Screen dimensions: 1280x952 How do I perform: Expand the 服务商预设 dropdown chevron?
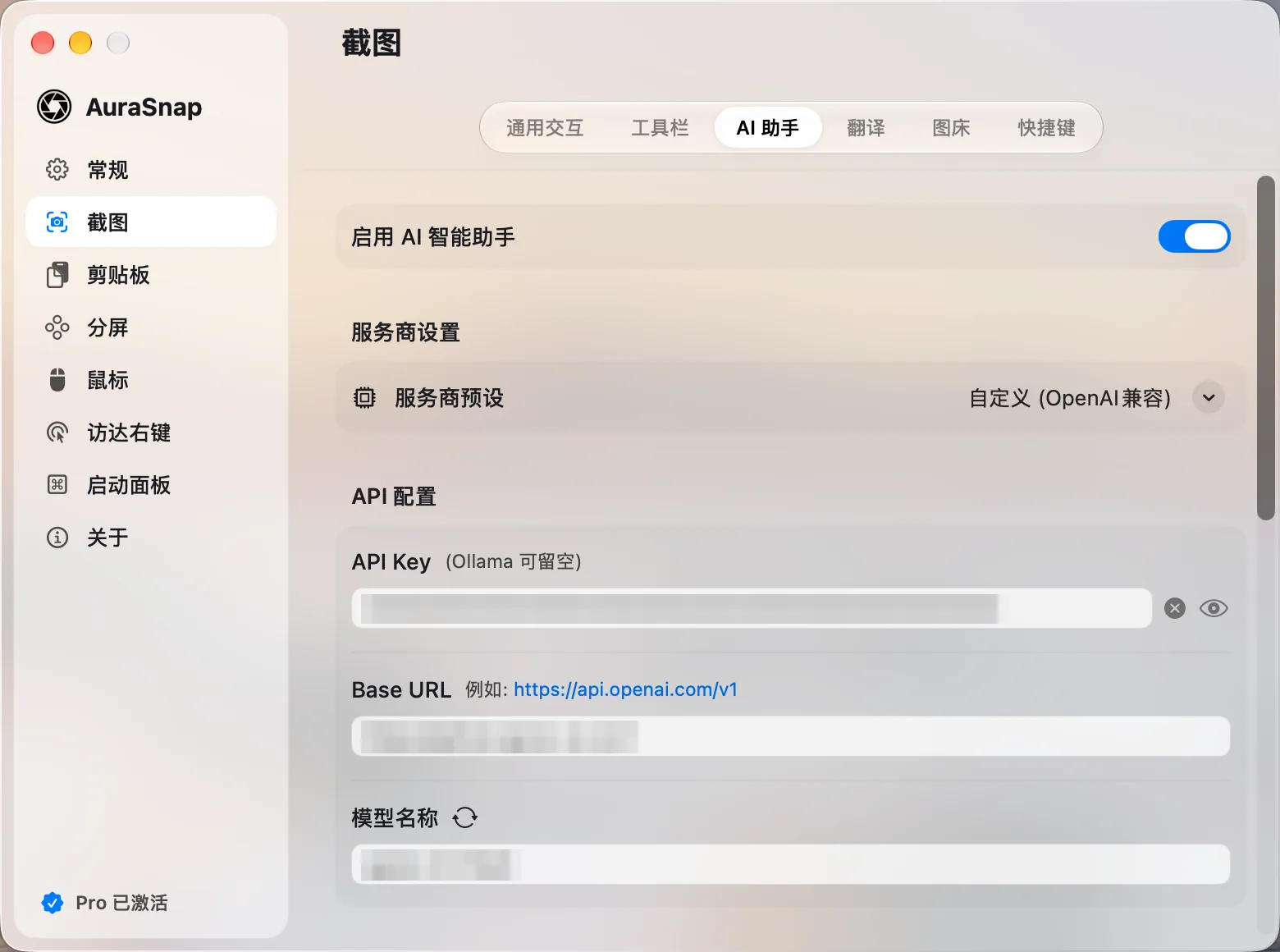(1209, 398)
